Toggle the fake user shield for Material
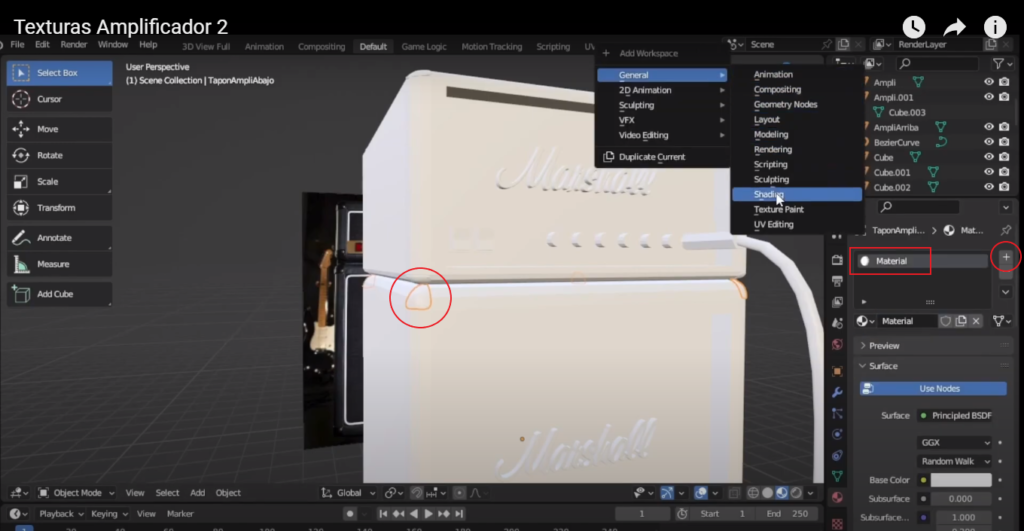This screenshot has width=1024, height=531. (946, 321)
